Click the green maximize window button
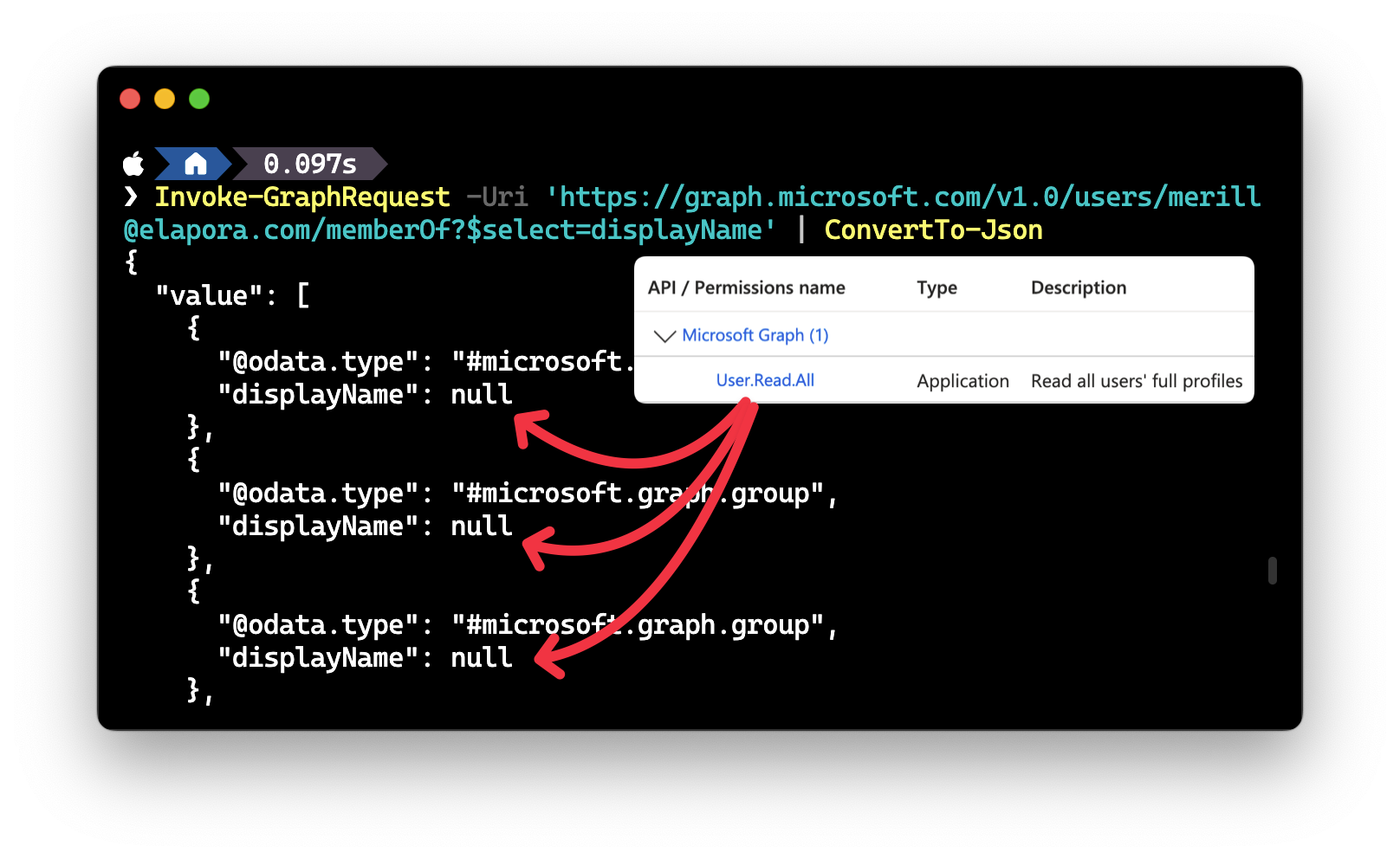The width and height of the screenshot is (1400, 859). click(199, 99)
